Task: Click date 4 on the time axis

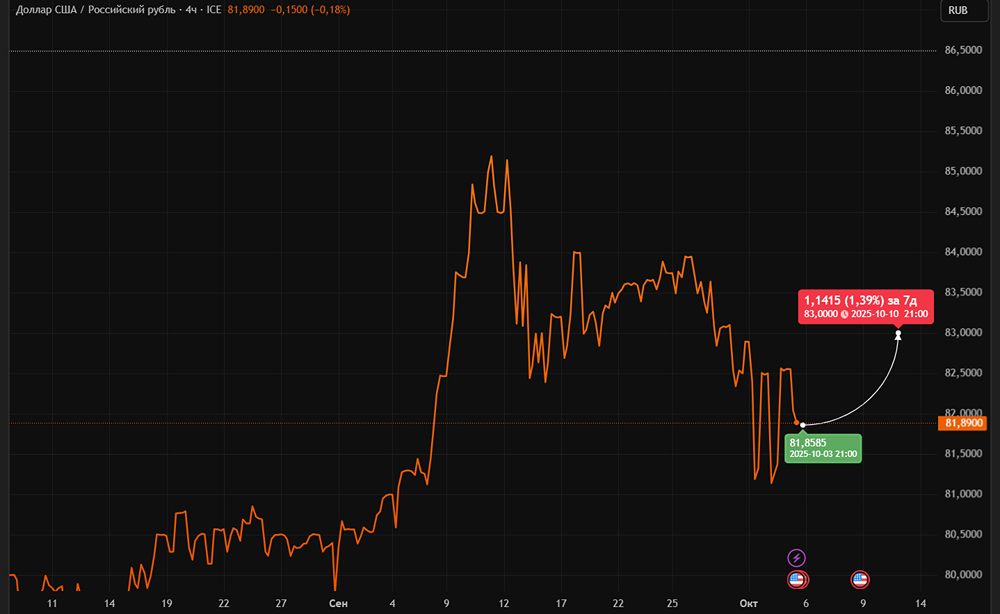Action: 392,603
